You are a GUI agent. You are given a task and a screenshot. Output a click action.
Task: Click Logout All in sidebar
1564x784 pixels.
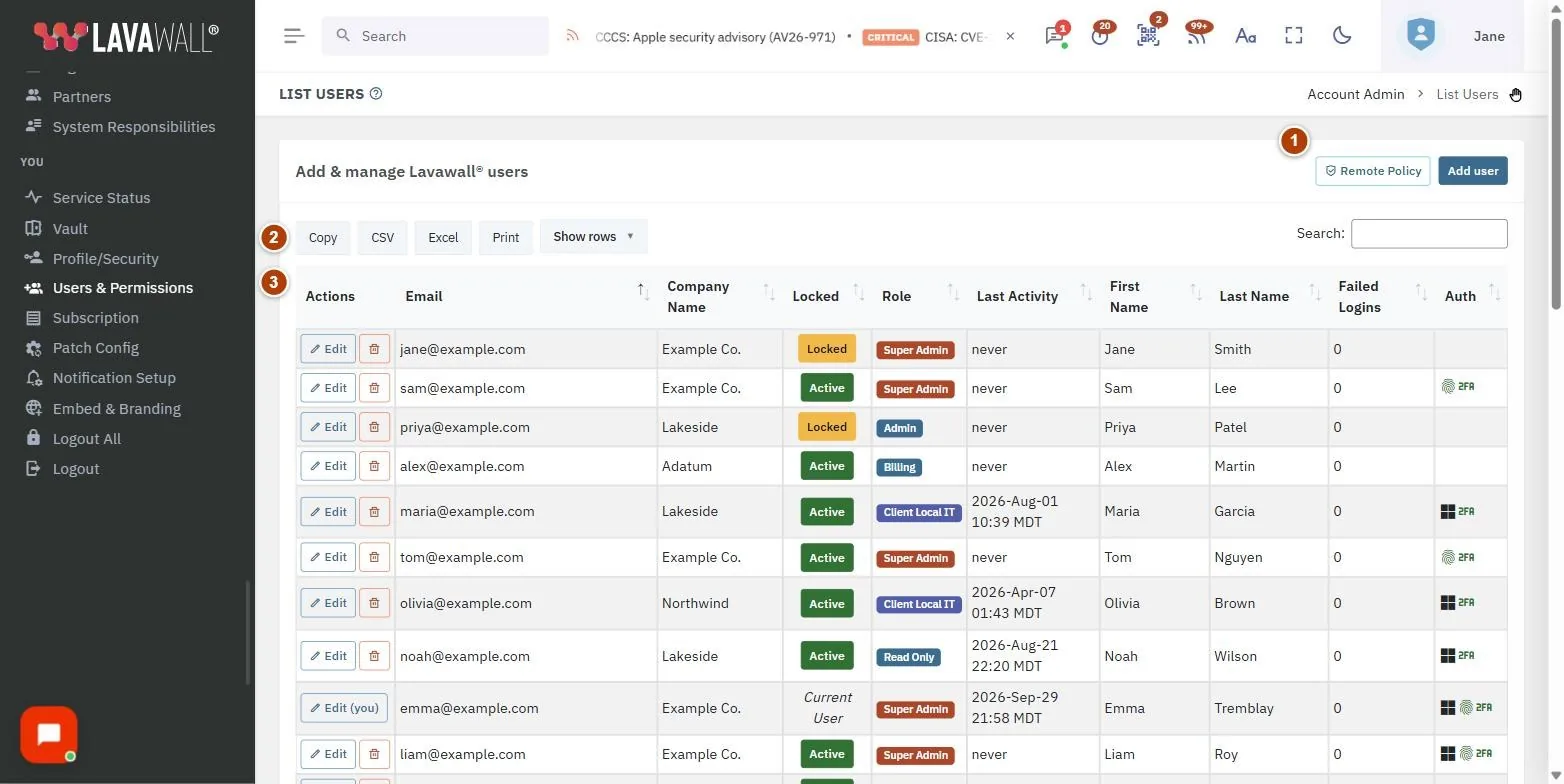pyautogui.click(x=86, y=439)
